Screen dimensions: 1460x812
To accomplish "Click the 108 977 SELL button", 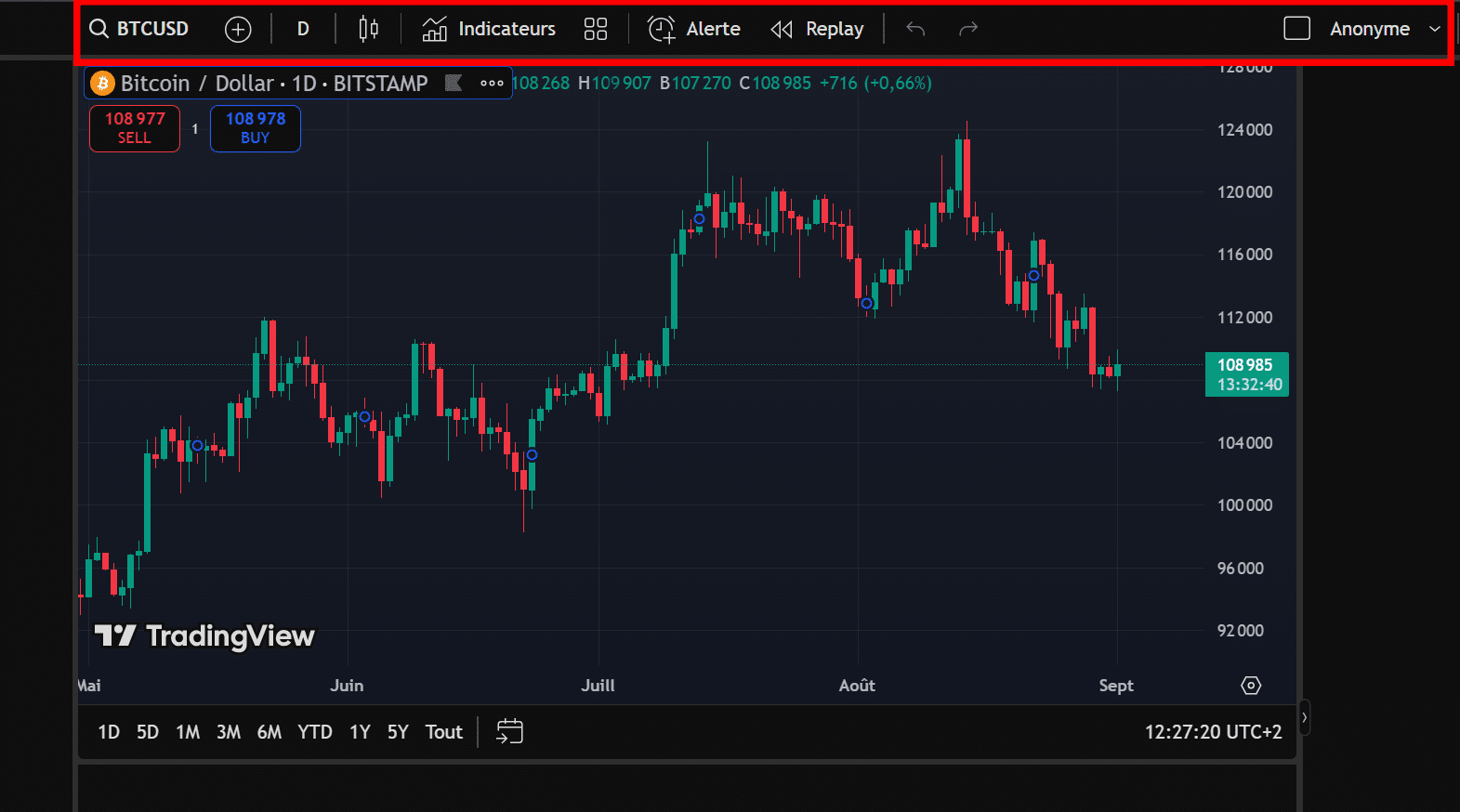I will coord(135,128).
